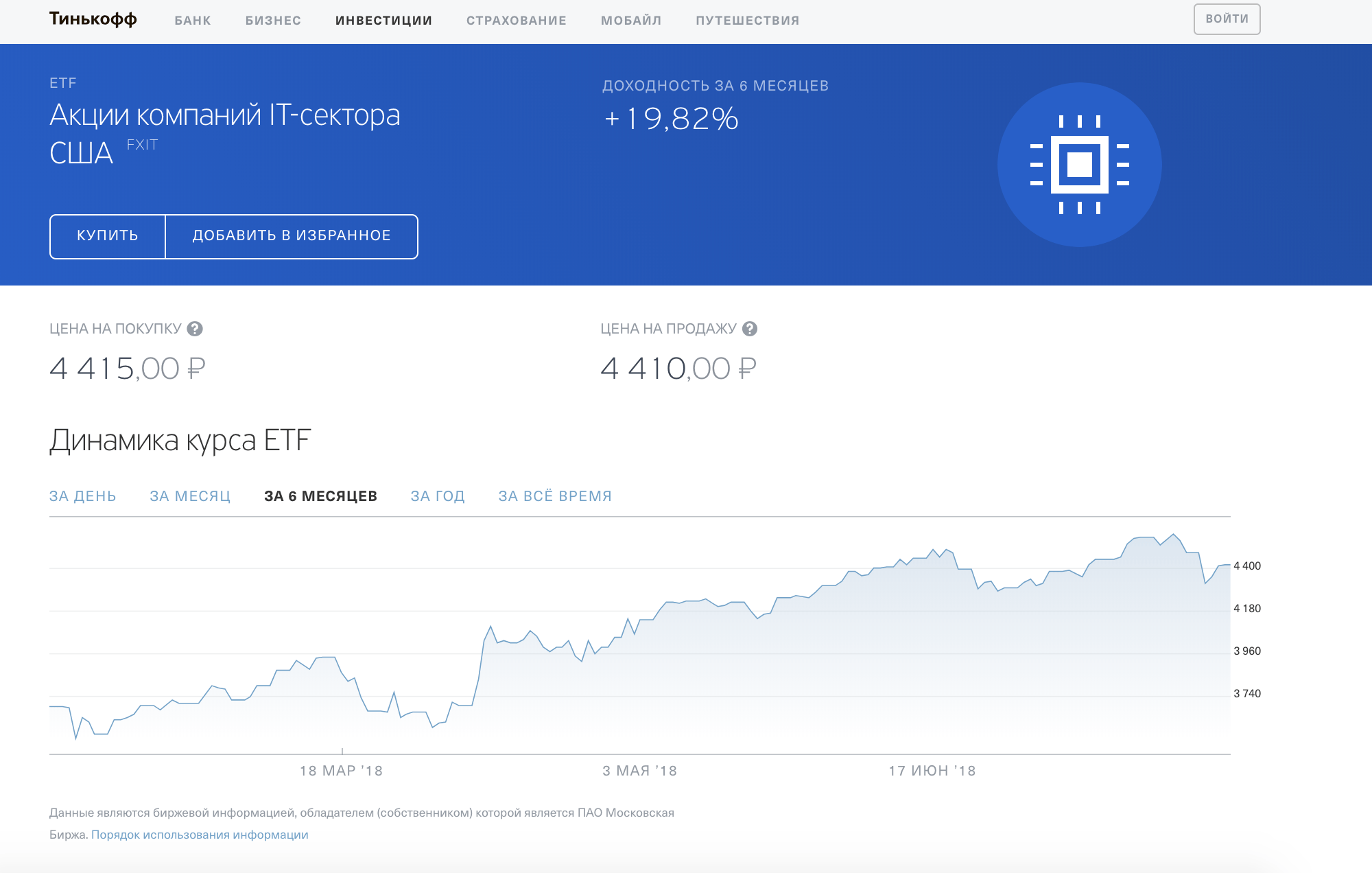Select the За 6 месяцев chart tab
Screen dimensions: 1372x873
click(x=320, y=496)
